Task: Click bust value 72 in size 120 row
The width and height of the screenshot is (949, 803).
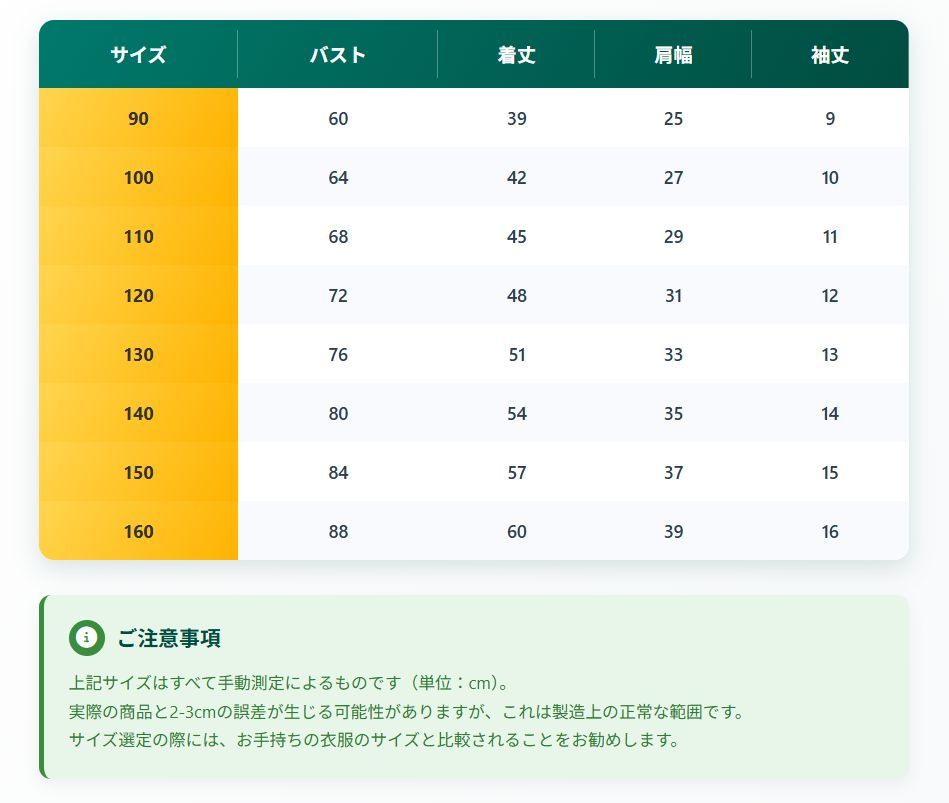Action: (338, 295)
